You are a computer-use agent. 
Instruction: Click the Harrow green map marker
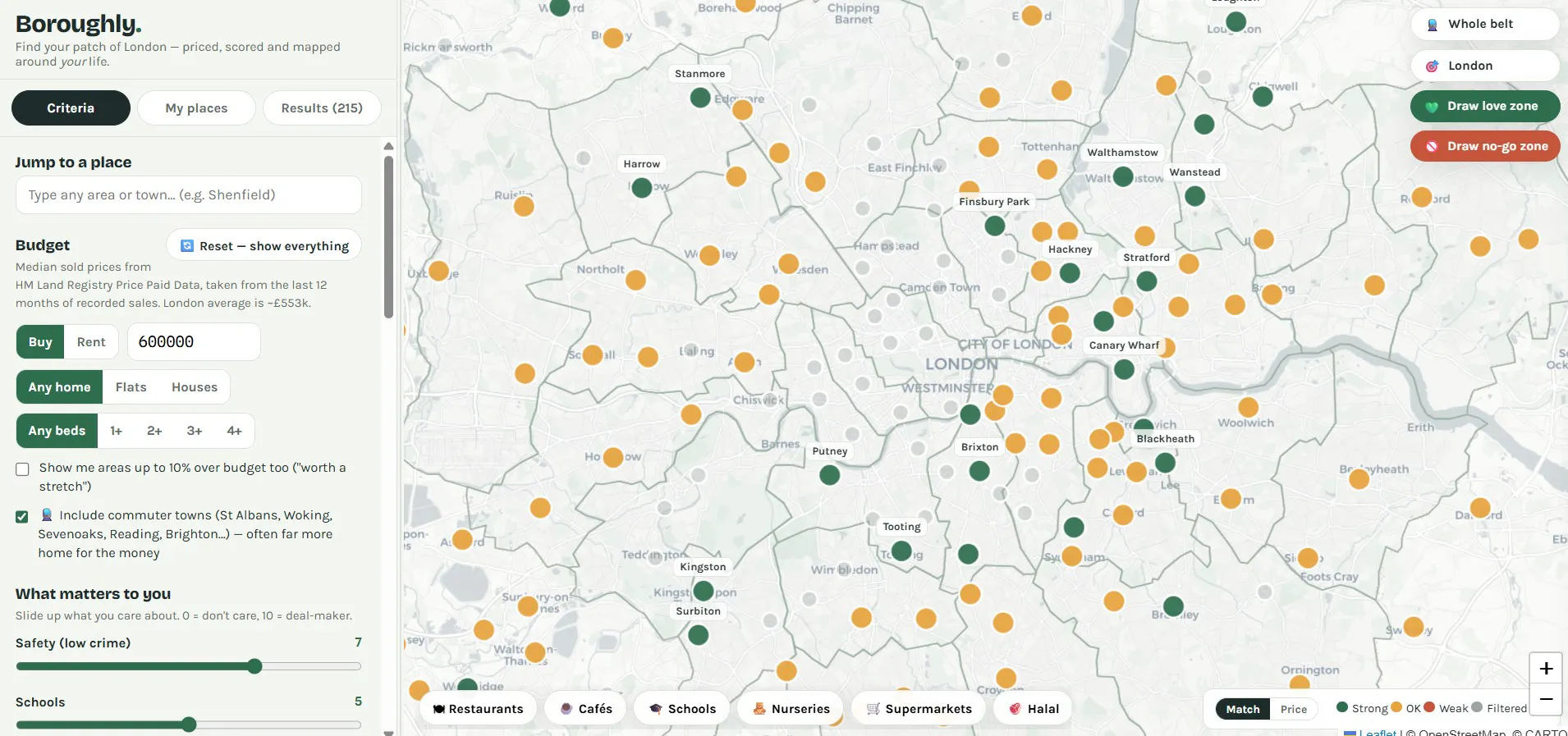pos(642,188)
